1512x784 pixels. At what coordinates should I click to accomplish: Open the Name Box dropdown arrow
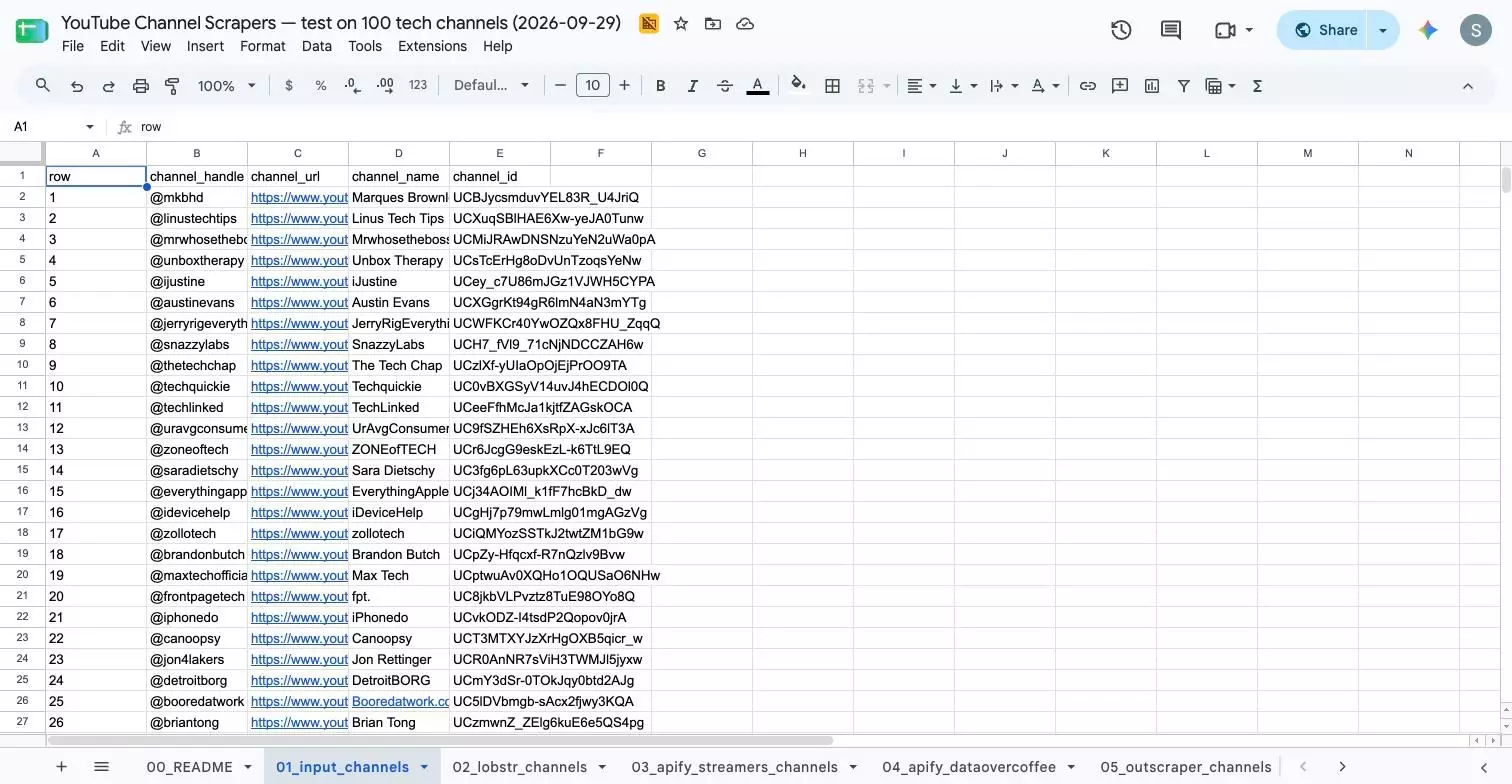point(90,127)
